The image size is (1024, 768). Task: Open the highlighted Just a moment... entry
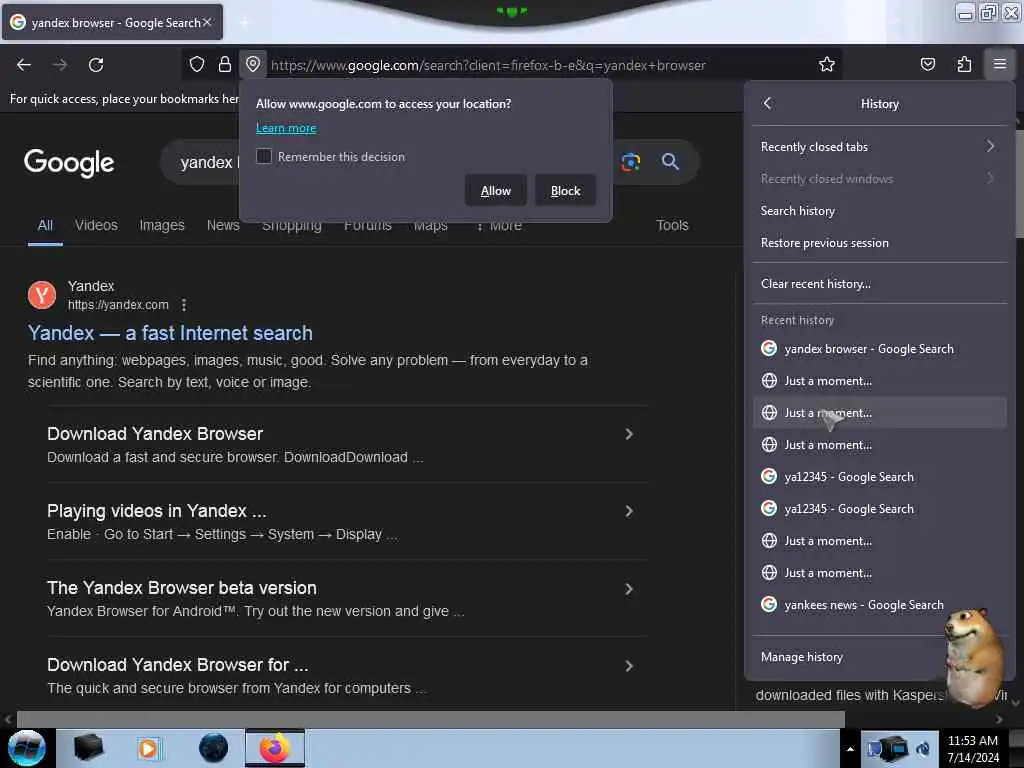(880, 413)
